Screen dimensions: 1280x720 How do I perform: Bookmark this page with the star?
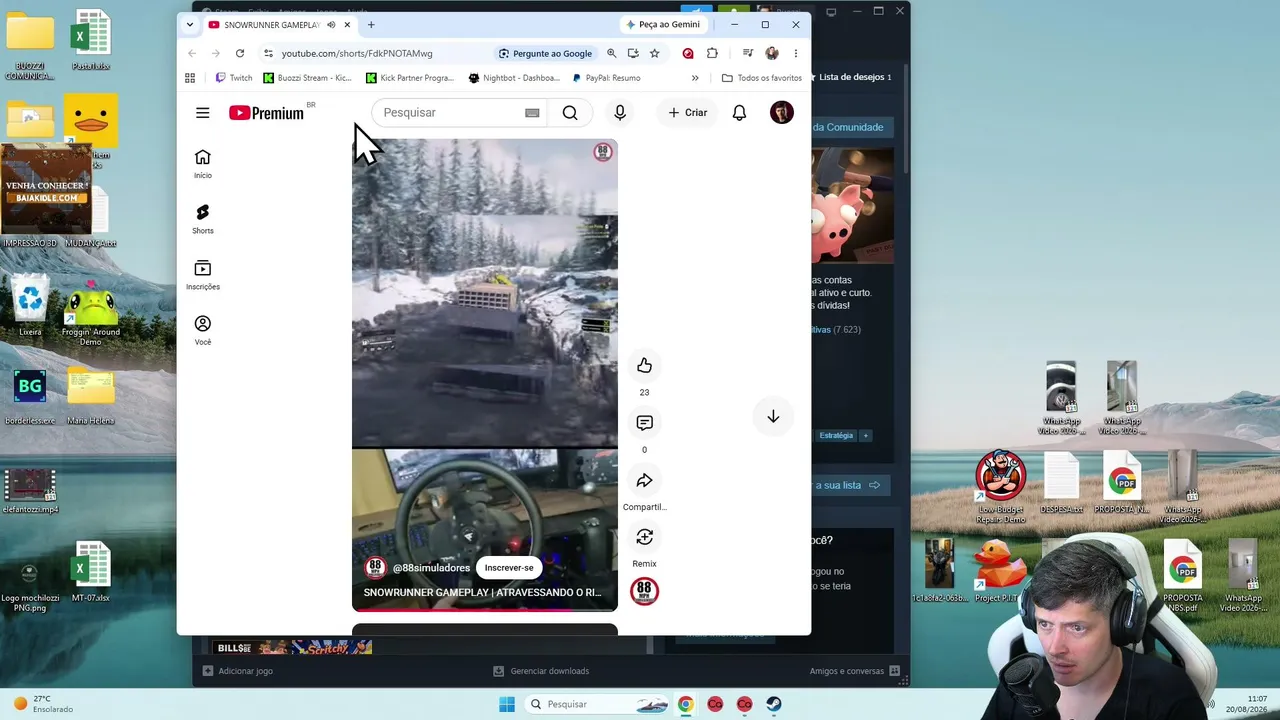pyautogui.click(x=655, y=53)
